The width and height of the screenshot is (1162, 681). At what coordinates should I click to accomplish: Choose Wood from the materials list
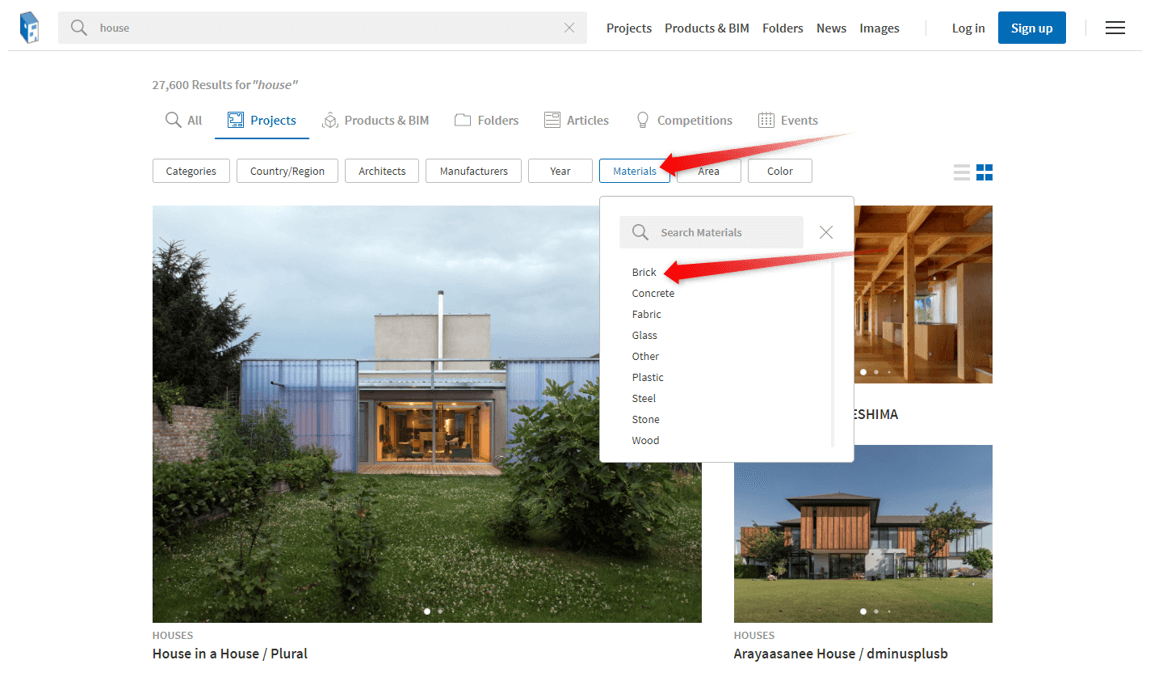coord(645,440)
